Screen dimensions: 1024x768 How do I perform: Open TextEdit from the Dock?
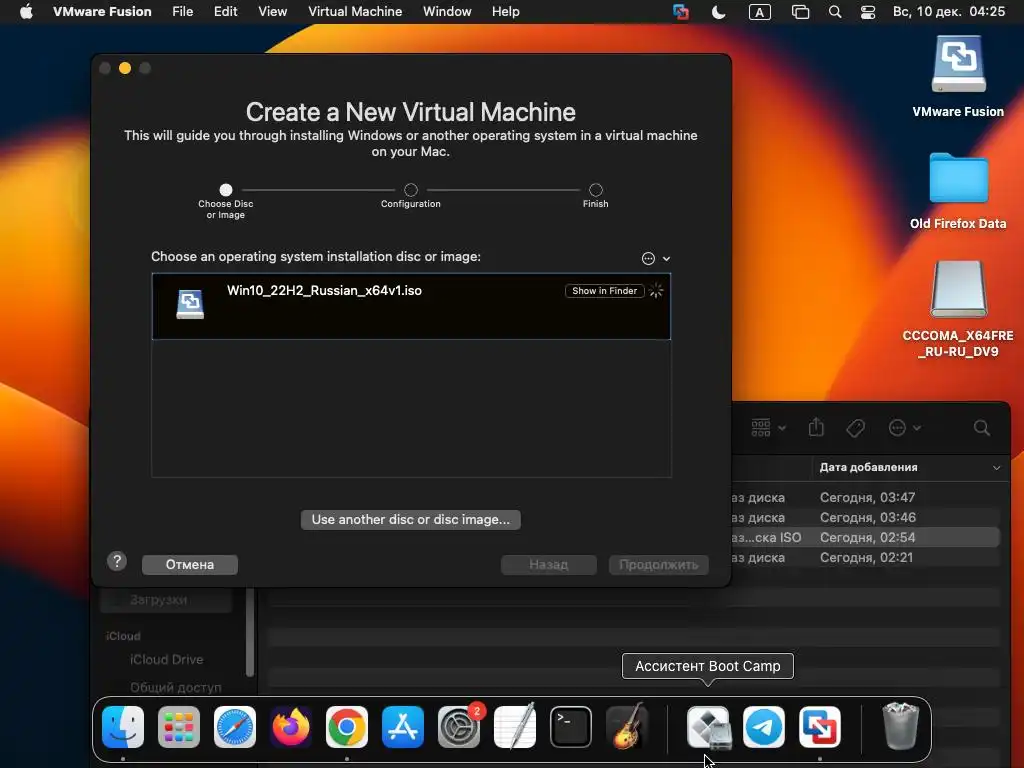click(x=515, y=727)
